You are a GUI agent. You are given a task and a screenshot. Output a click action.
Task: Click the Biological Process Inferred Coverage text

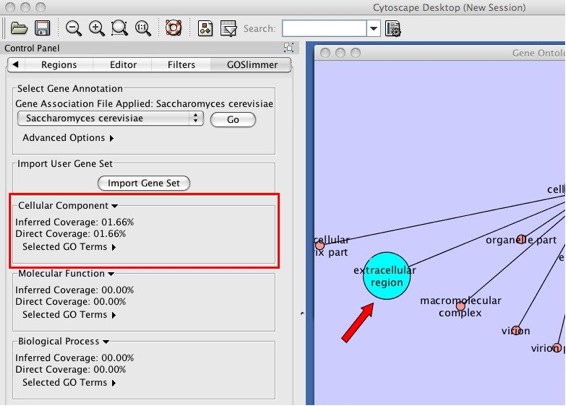74,358
